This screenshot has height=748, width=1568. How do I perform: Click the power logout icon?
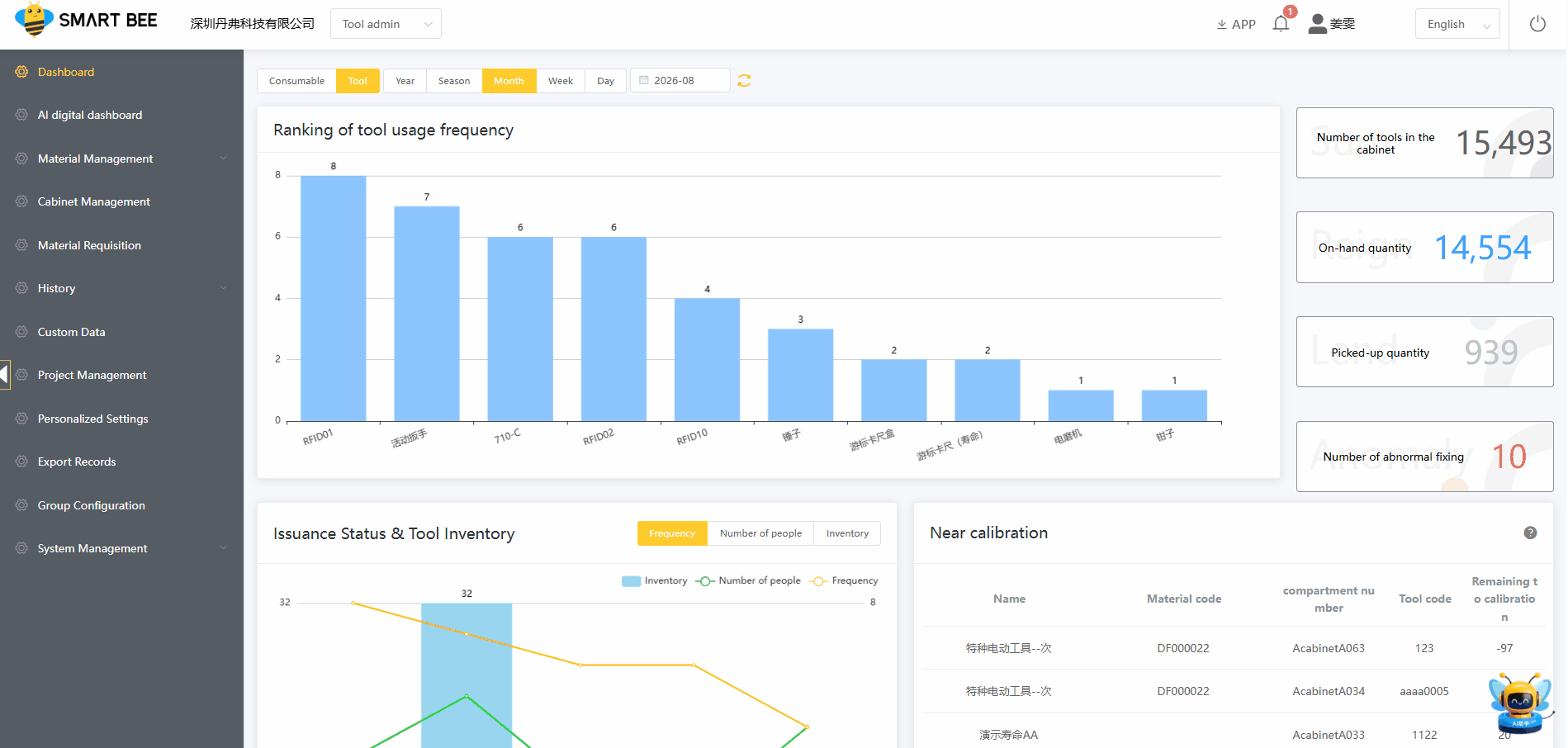point(1537,24)
